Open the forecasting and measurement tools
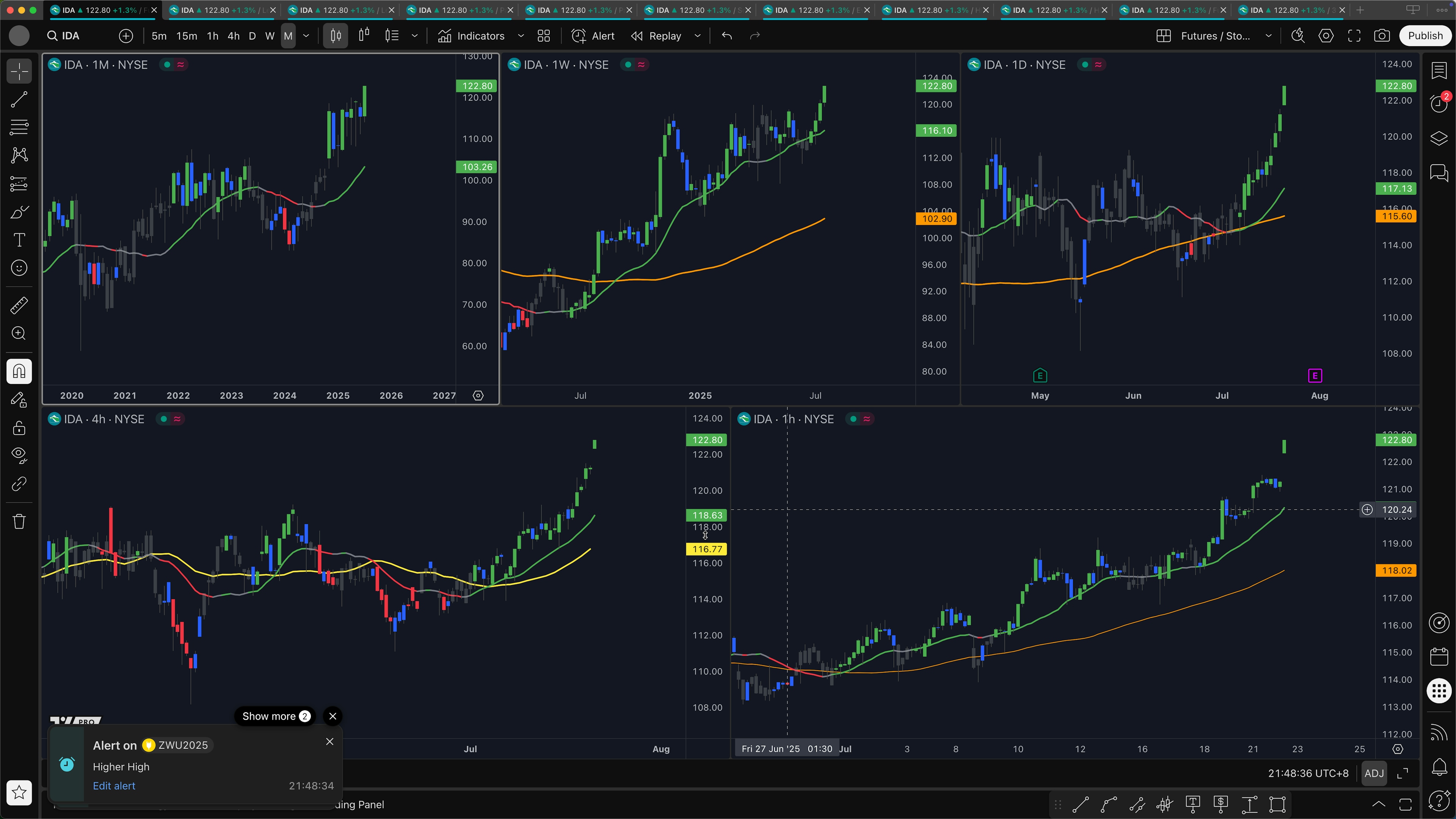Image resolution: width=1456 pixels, height=819 pixels. pyautogui.click(x=19, y=184)
